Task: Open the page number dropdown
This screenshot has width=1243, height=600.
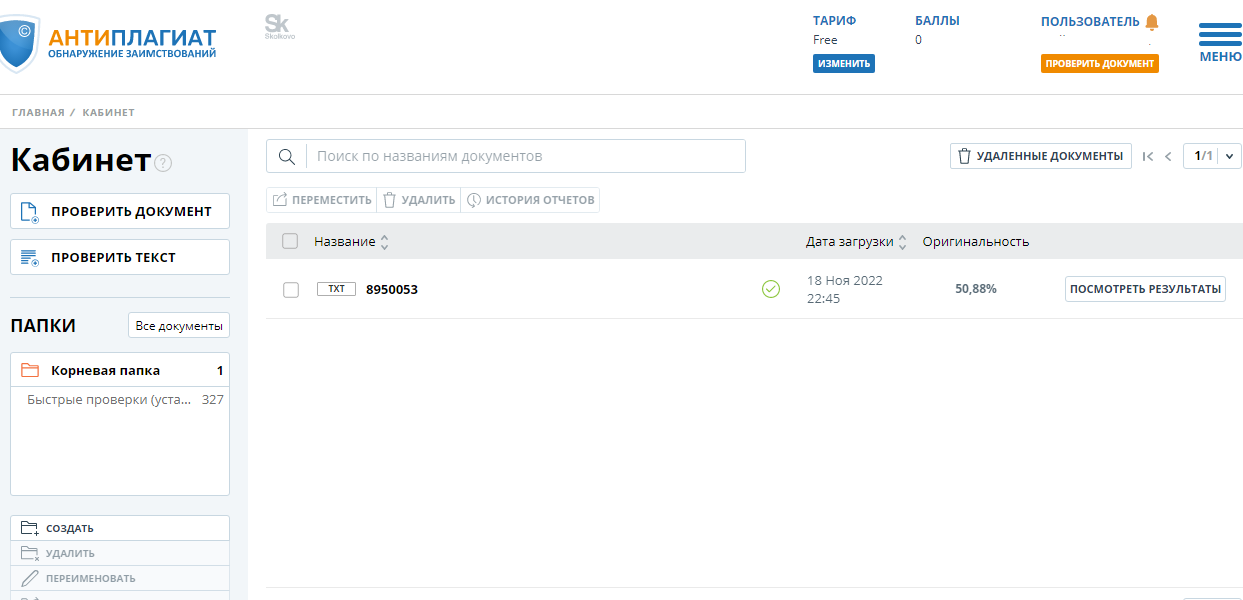Action: (x=1229, y=156)
